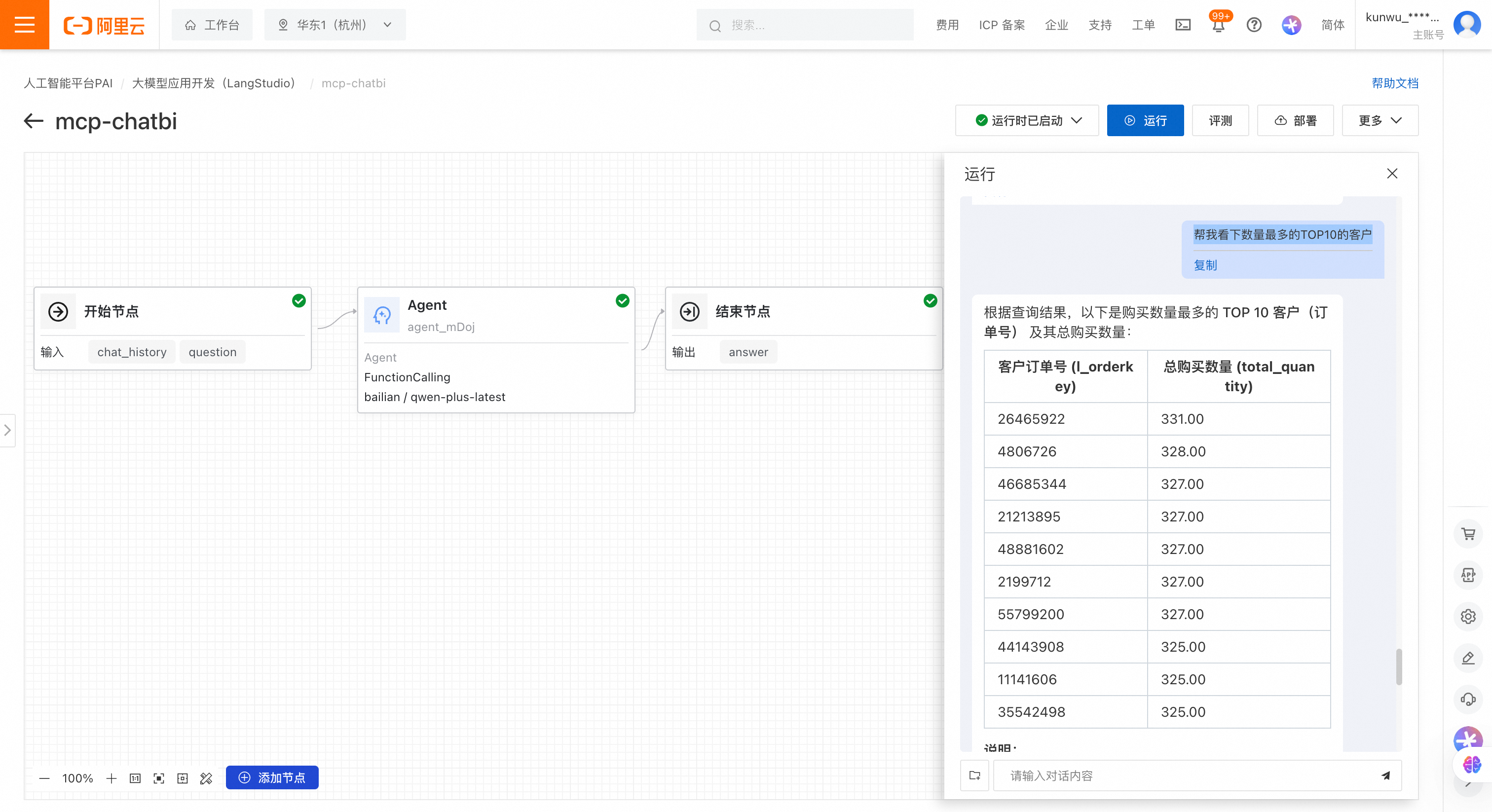Click the auto-layout tidy icon
The height and width of the screenshot is (812, 1492).
206,778
